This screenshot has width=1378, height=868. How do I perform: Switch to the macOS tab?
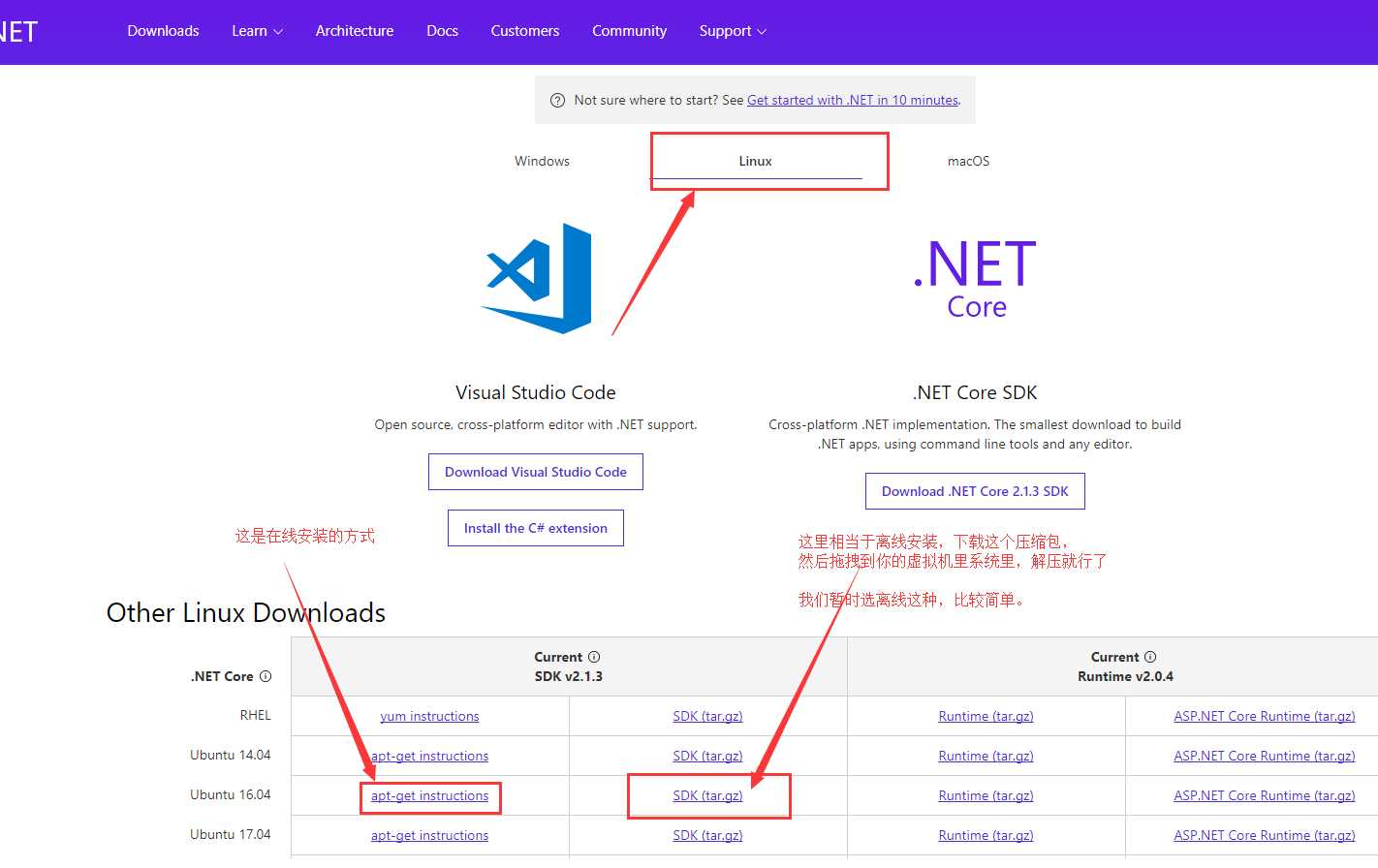click(969, 161)
